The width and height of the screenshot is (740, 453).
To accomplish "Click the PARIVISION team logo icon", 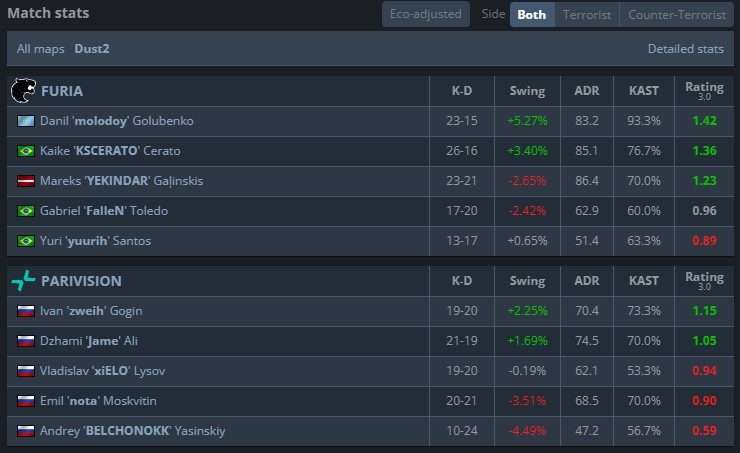I will [x=22, y=281].
